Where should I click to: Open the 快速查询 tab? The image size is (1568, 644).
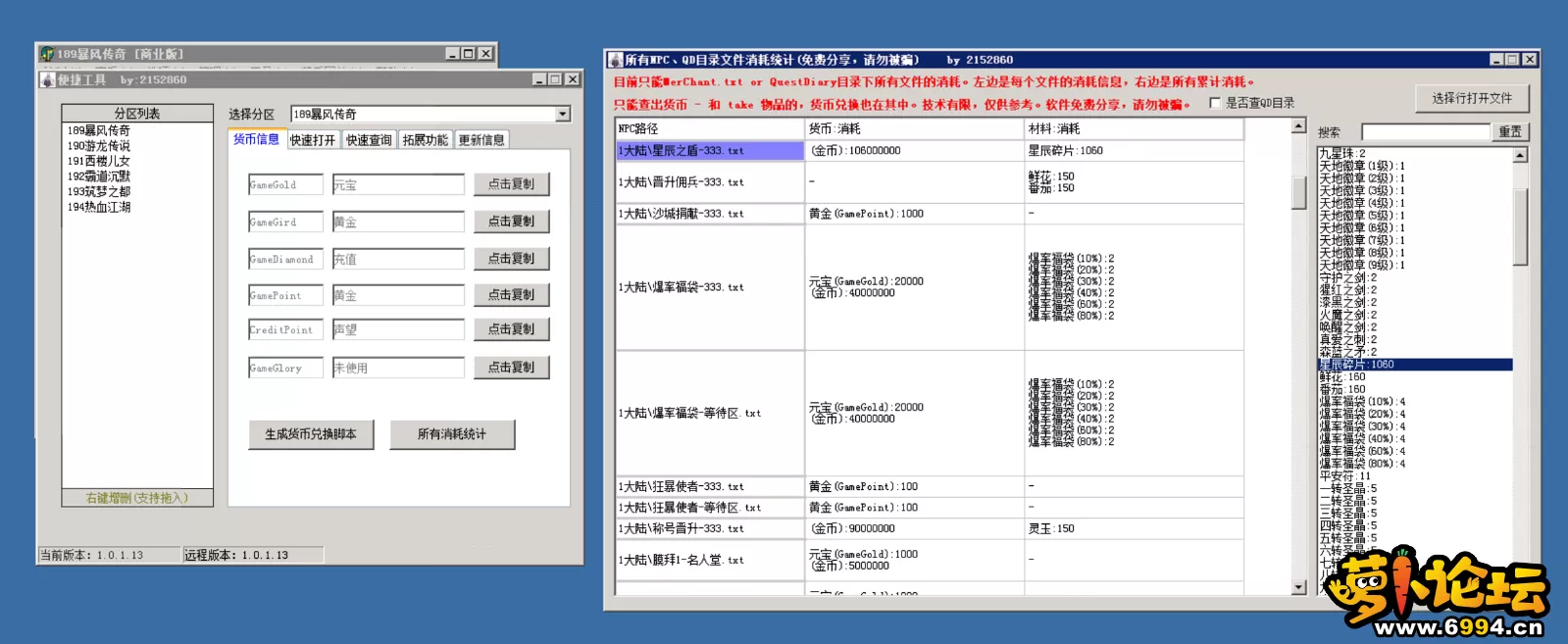[369, 140]
